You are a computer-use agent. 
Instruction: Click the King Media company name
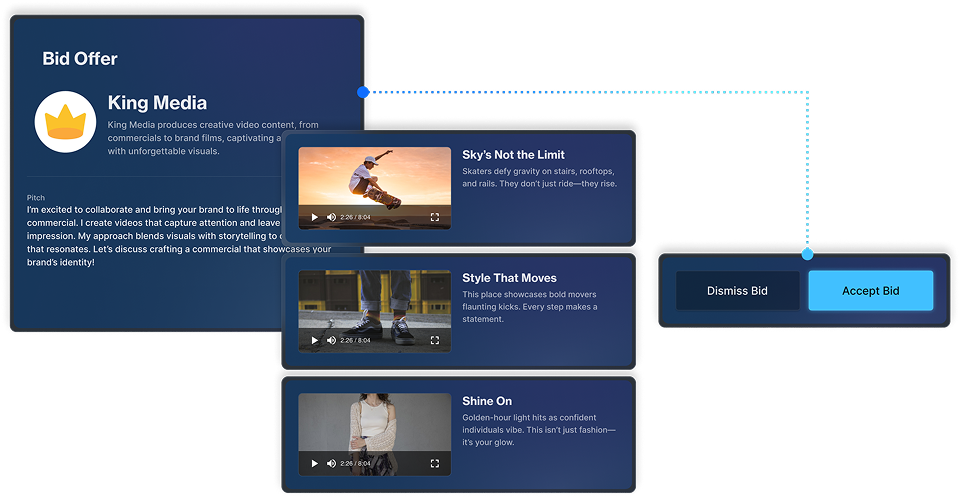pos(157,103)
